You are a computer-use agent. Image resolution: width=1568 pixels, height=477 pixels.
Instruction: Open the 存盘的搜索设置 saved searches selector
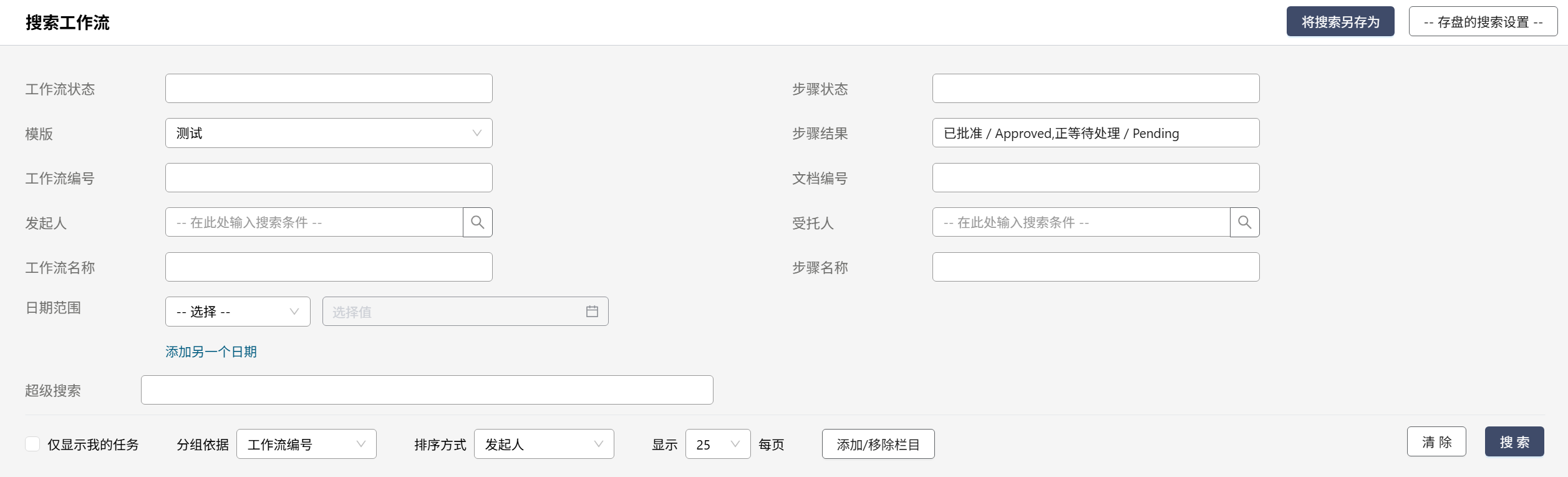pos(1483,22)
